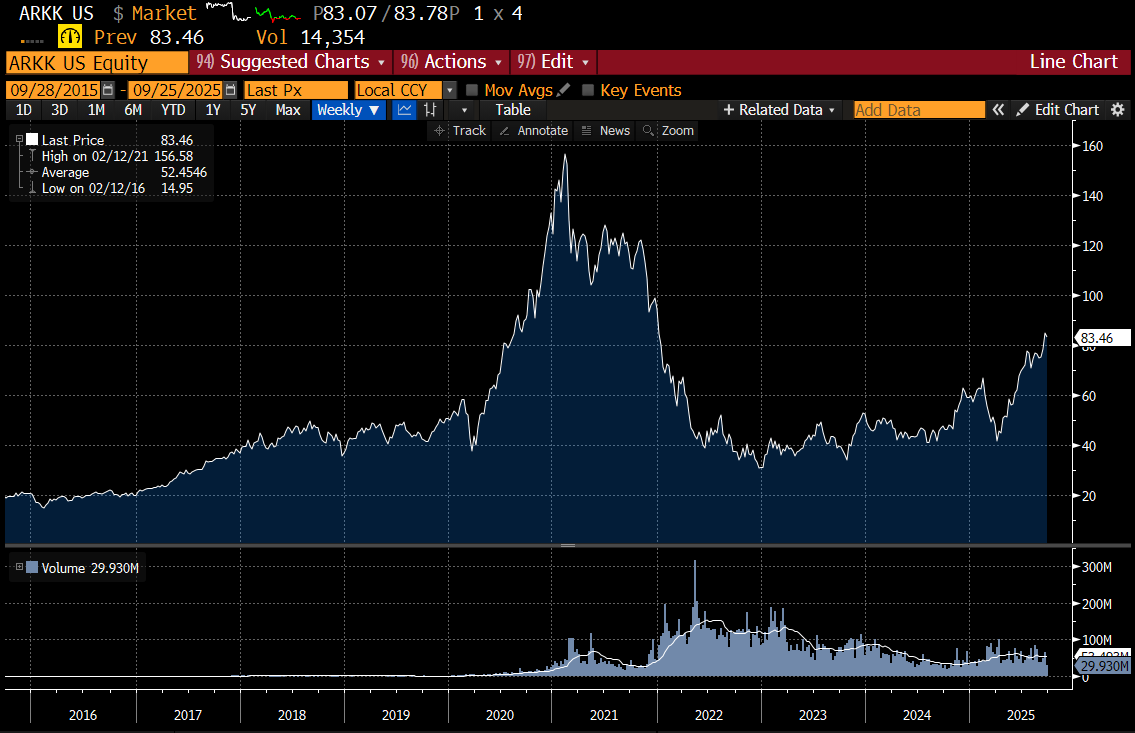Select the 1M time range
The image size is (1135, 733).
96,110
